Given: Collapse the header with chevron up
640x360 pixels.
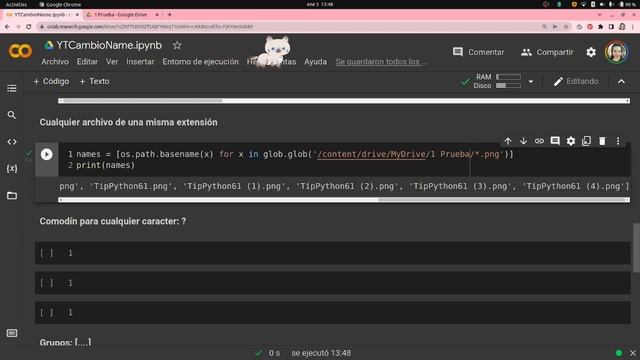Looking at the screenshot, I should pyautogui.click(x=621, y=82).
